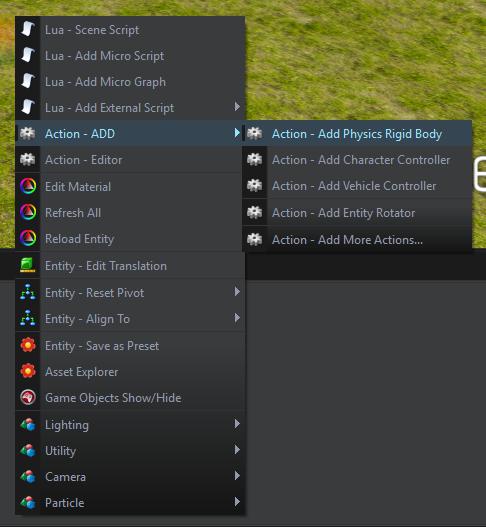Click the gear icon beside Add Physics Rigid Body
Image resolution: width=486 pixels, height=527 pixels.
point(254,133)
